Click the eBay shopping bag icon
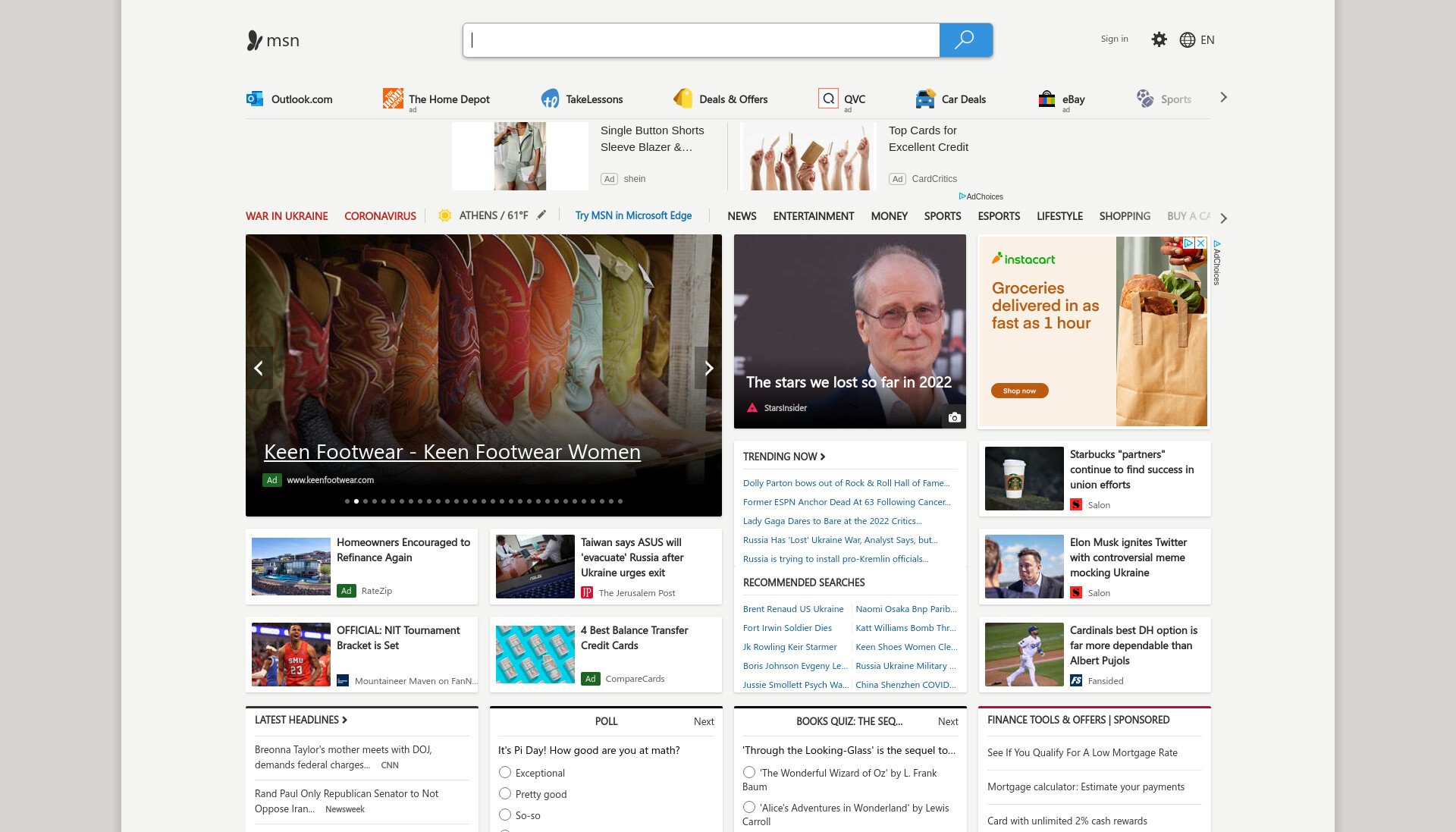The image size is (1456, 832). pos(1046,99)
